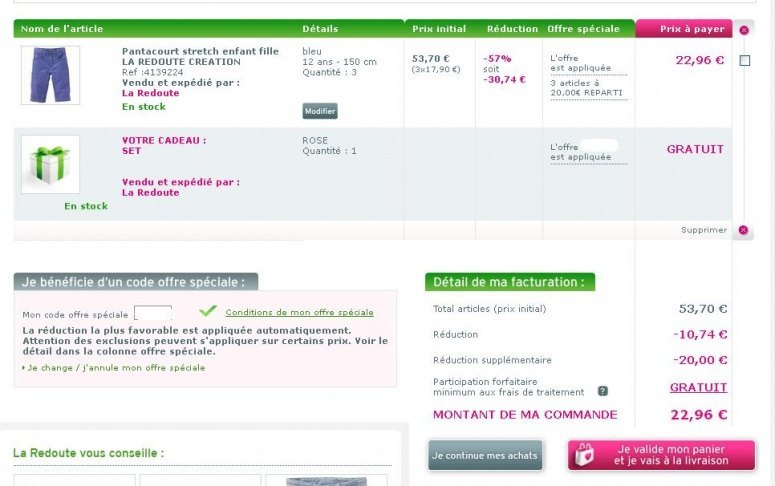This screenshot has height=486, width=775.
Task: Open '3 articles à 20,00€ REPARTI' offer details
Action: (x=586, y=88)
